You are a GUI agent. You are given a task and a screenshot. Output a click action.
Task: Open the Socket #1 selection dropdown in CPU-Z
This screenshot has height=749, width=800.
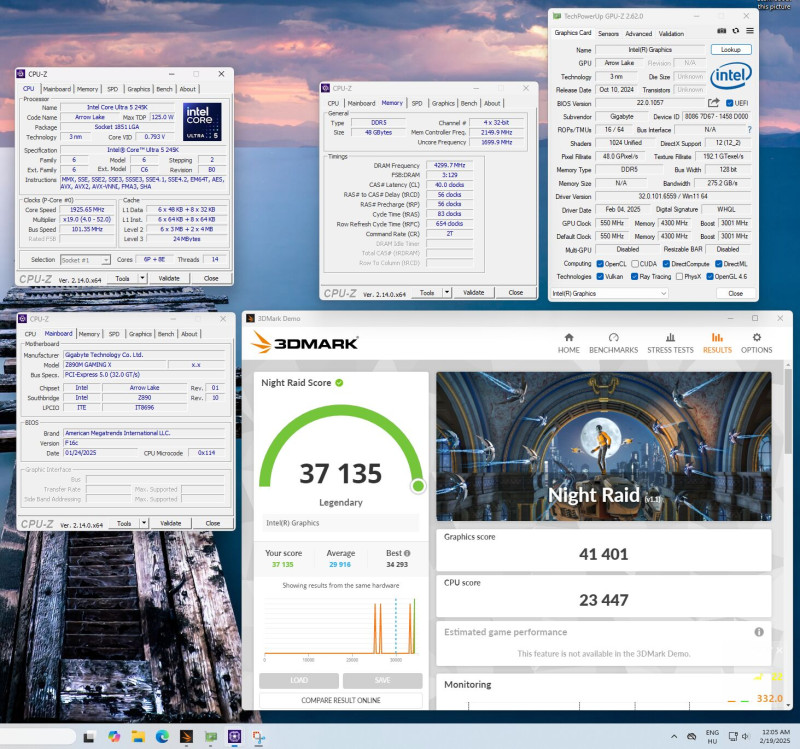[x=85, y=260]
